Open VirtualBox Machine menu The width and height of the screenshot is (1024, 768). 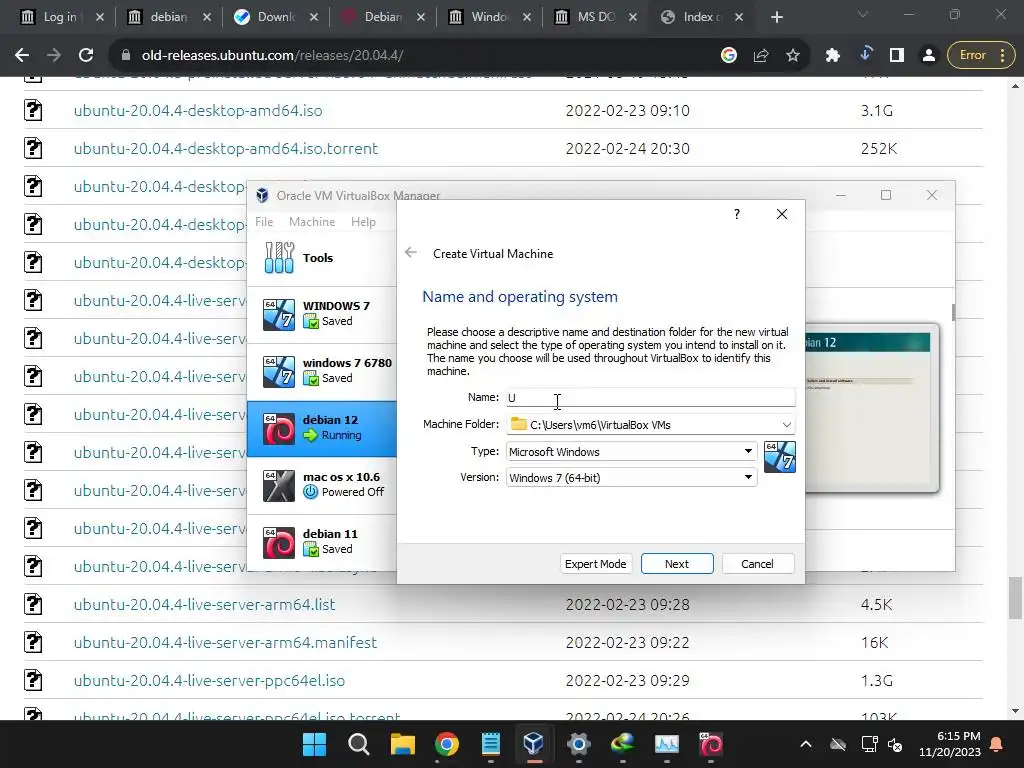click(312, 222)
